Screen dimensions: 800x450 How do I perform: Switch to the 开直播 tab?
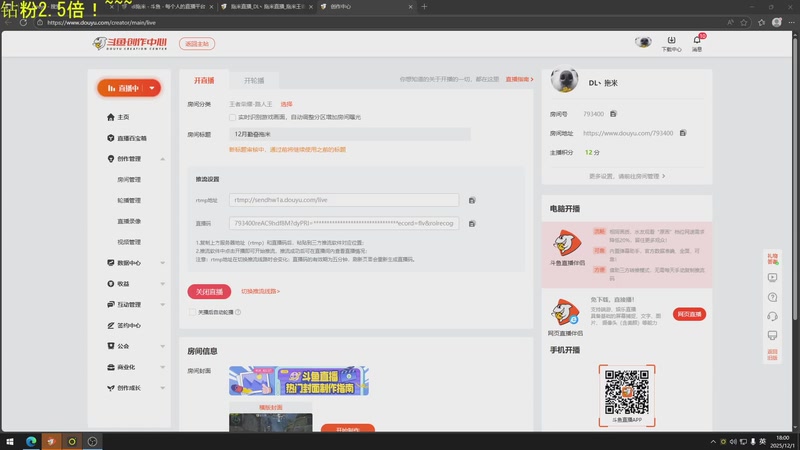204,80
